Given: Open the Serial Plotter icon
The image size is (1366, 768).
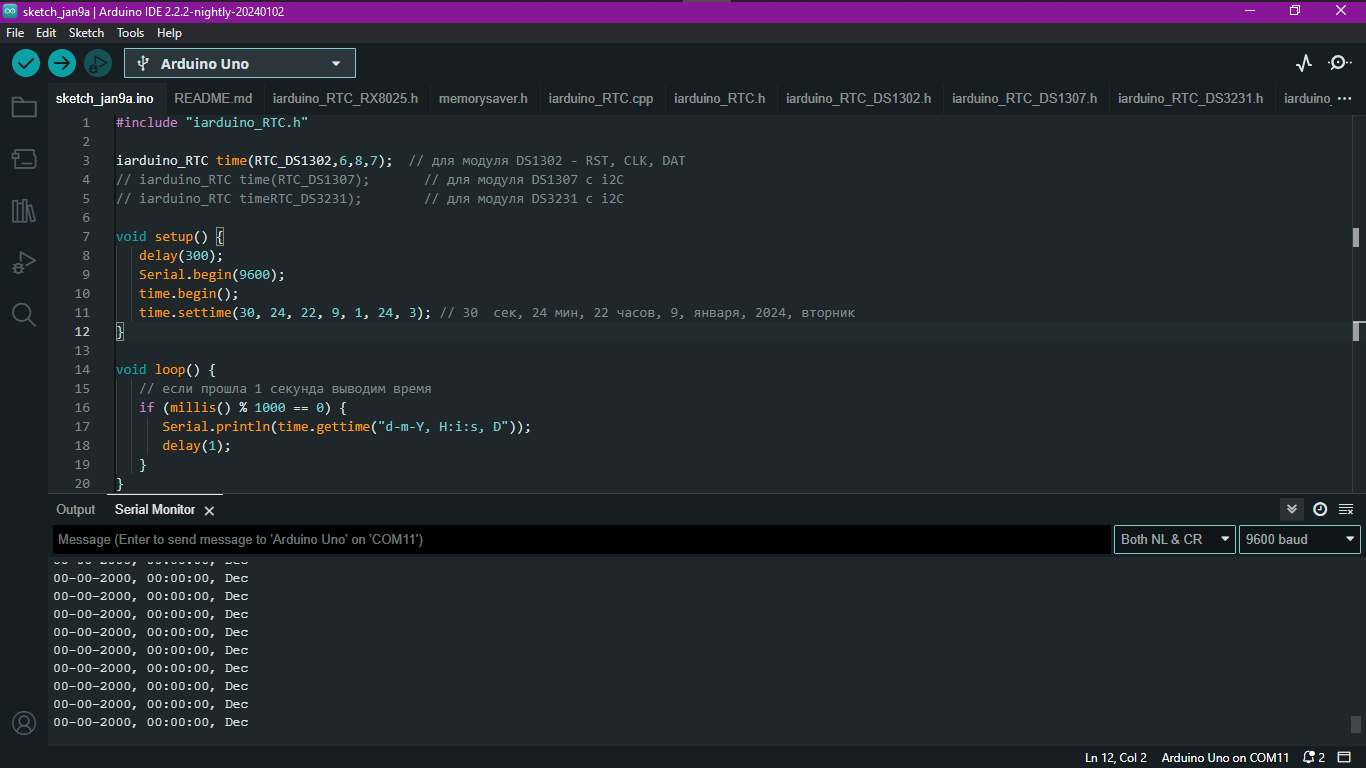Looking at the screenshot, I should (1304, 63).
